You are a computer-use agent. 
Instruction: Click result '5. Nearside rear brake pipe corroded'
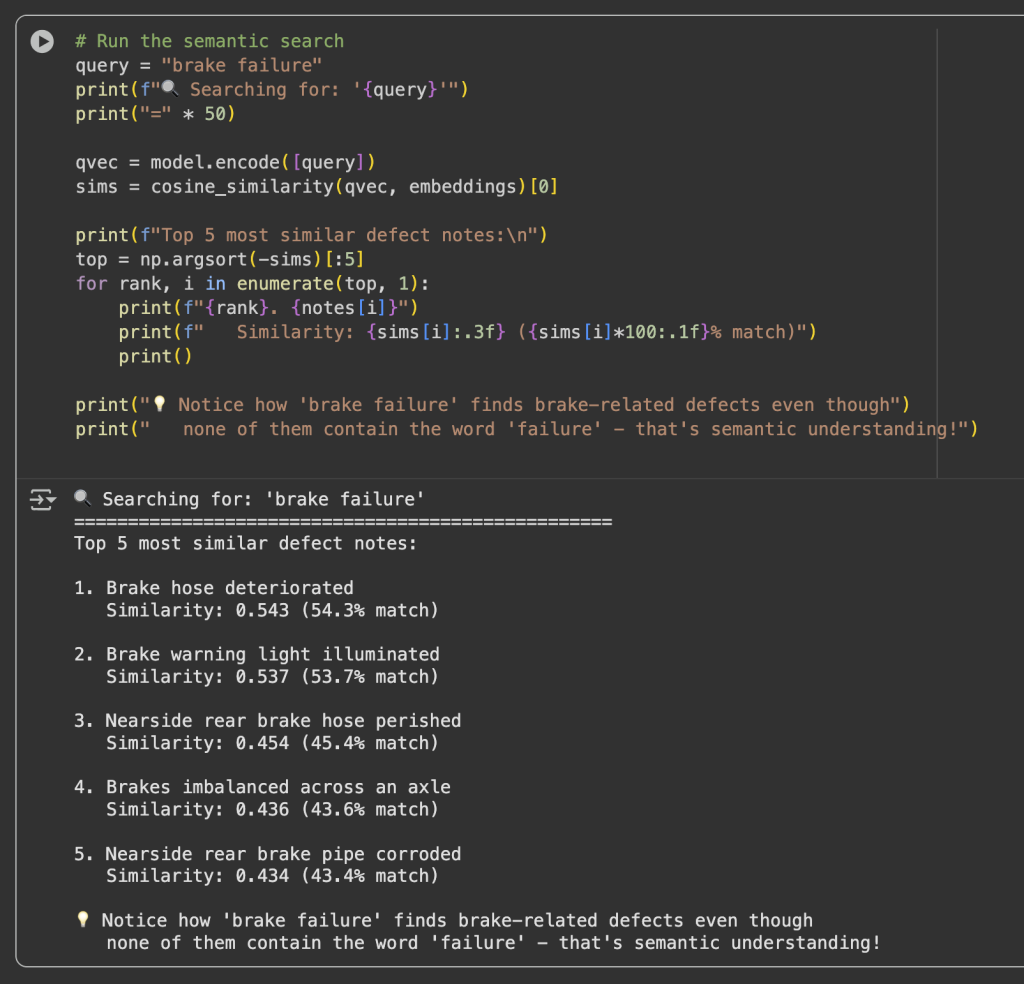click(268, 854)
